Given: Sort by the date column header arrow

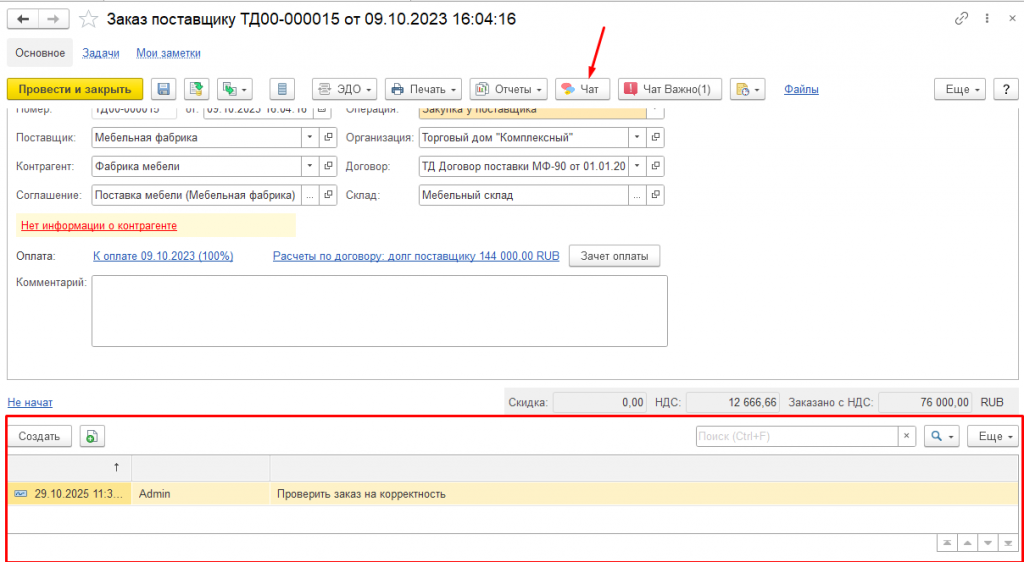Looking at the screenshot, I should 116,467.
